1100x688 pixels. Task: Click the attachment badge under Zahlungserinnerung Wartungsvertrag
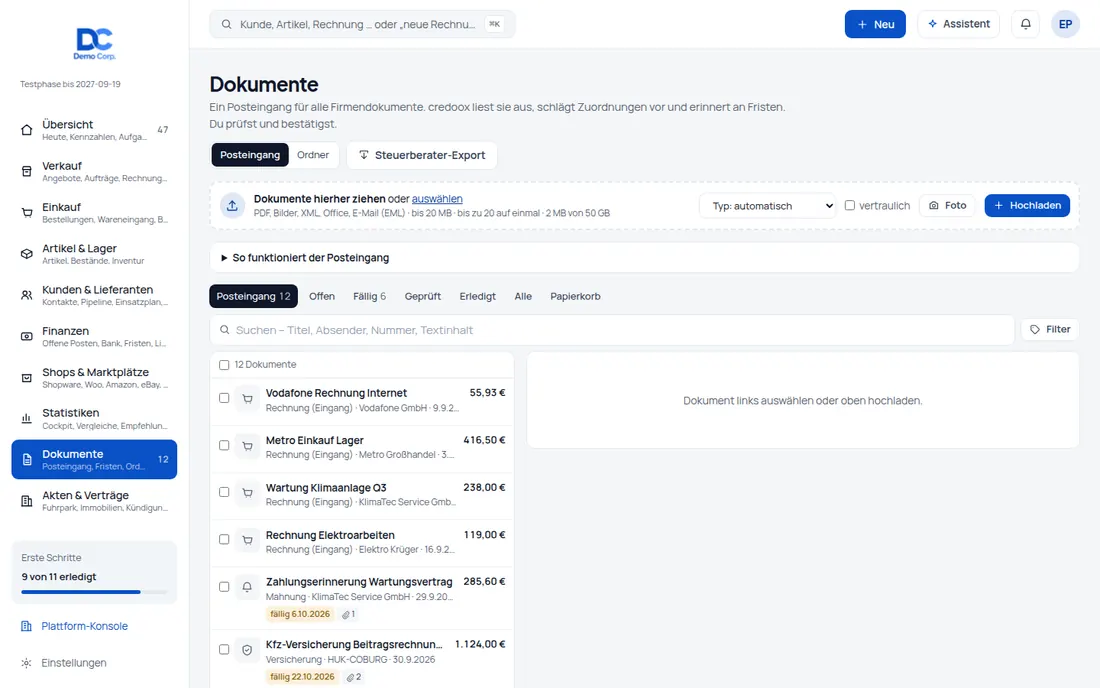349,614
